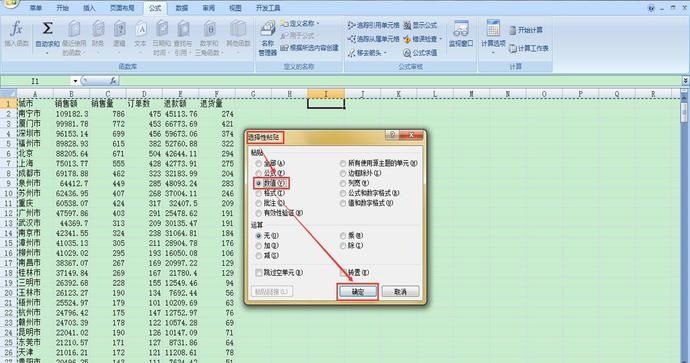Open Math & Trig (数学和三角函数) functions icon
Viewport: 690px width, 363px height.
pyautogui.click(x=209, y=29)
